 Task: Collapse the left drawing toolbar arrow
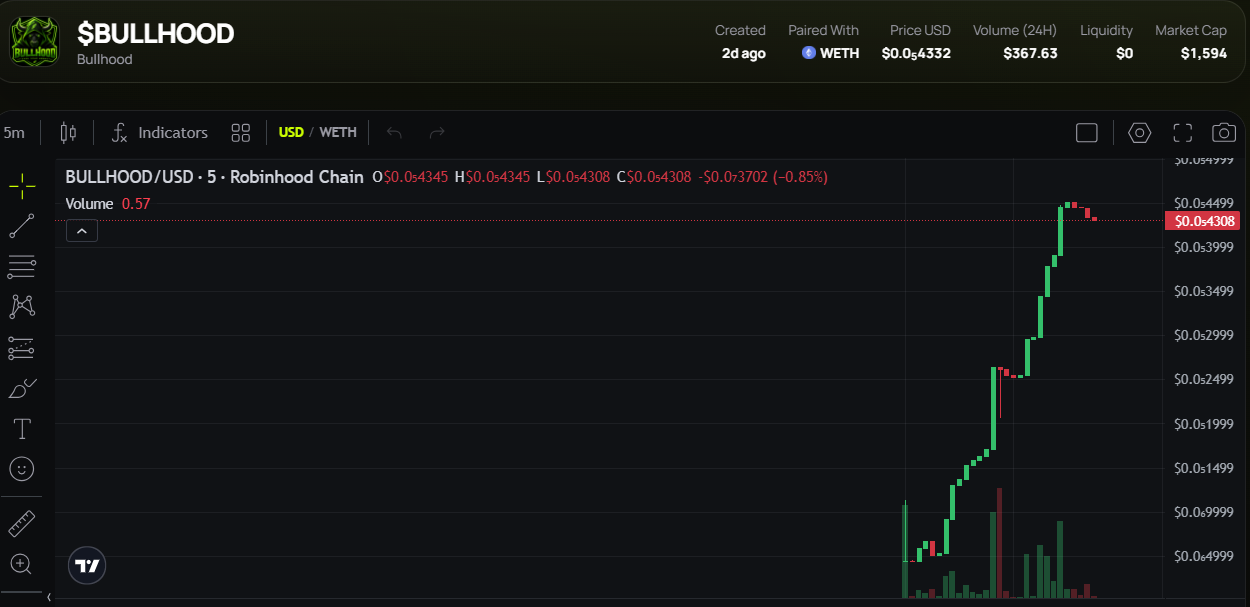[x=49, y=598]
